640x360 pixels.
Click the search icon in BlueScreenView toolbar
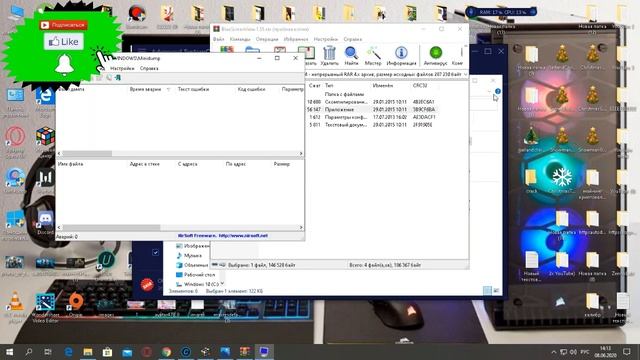(x=109, y=78)
